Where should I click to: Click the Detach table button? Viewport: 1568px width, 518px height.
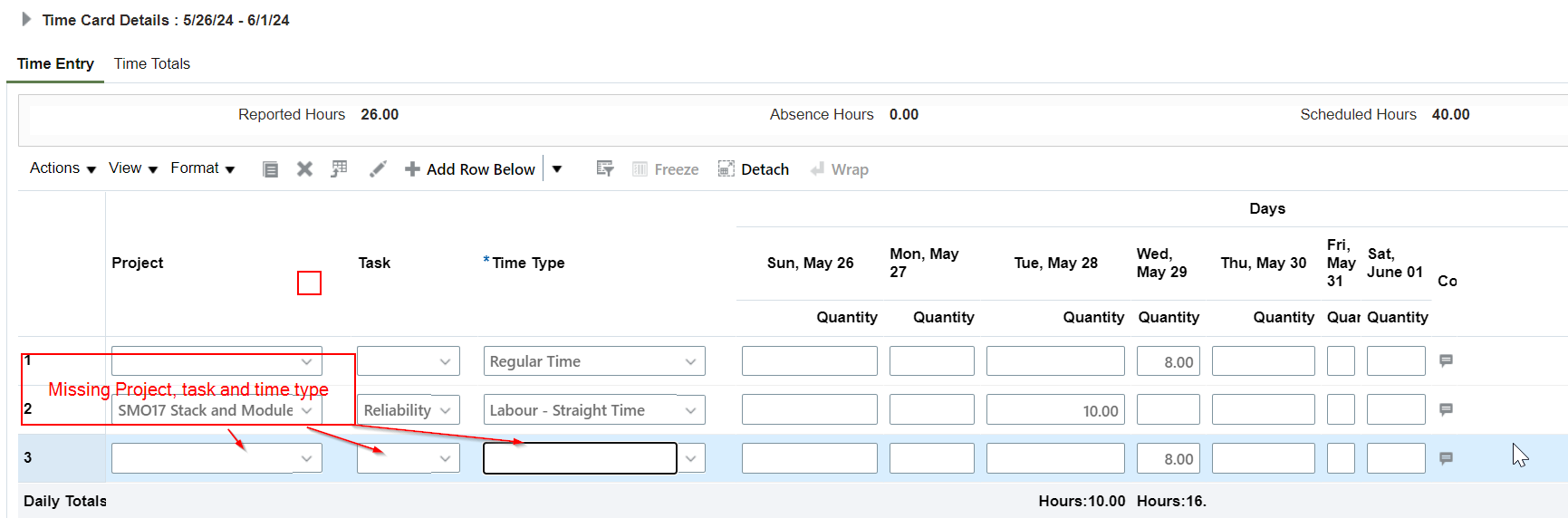click(754, 169)
